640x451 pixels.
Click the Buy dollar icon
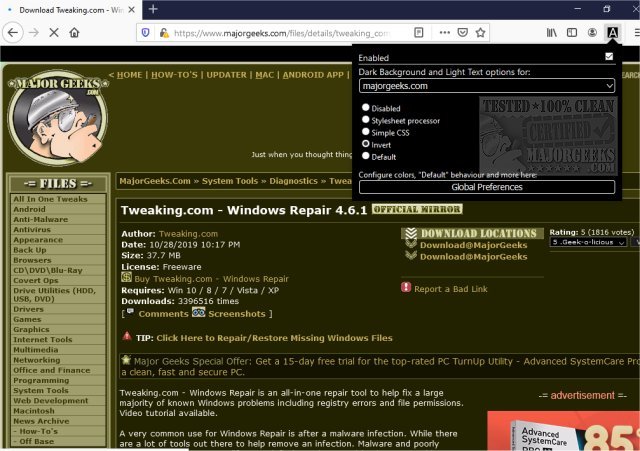126,277
